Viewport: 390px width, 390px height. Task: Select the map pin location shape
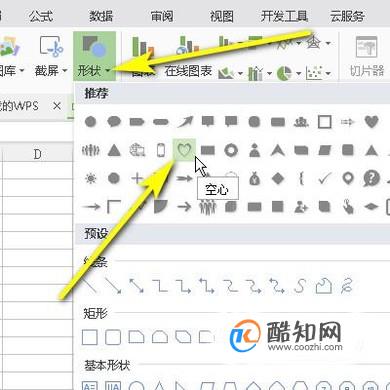348,178
